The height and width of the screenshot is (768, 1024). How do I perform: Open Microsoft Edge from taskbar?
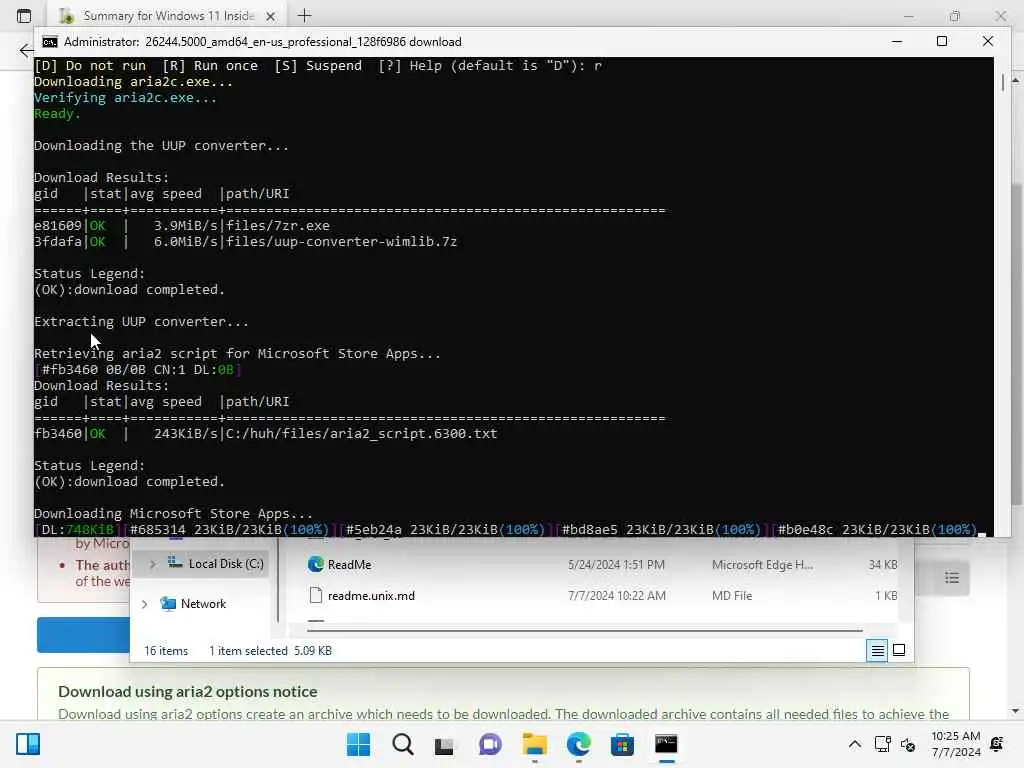(579, 744)
